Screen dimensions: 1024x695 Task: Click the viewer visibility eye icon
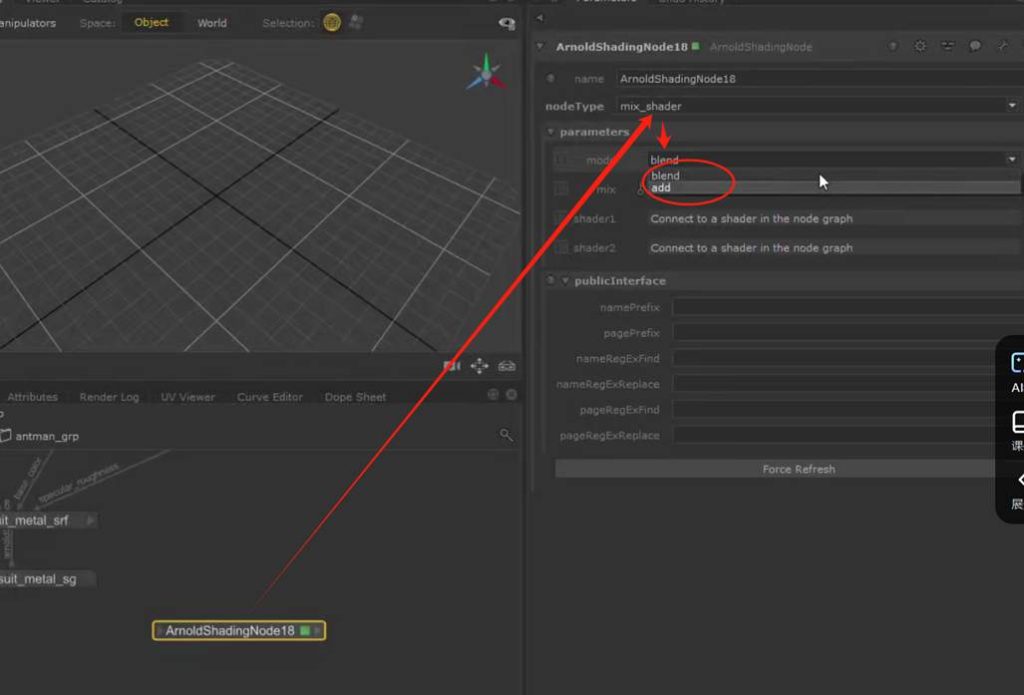coord(506,23)
